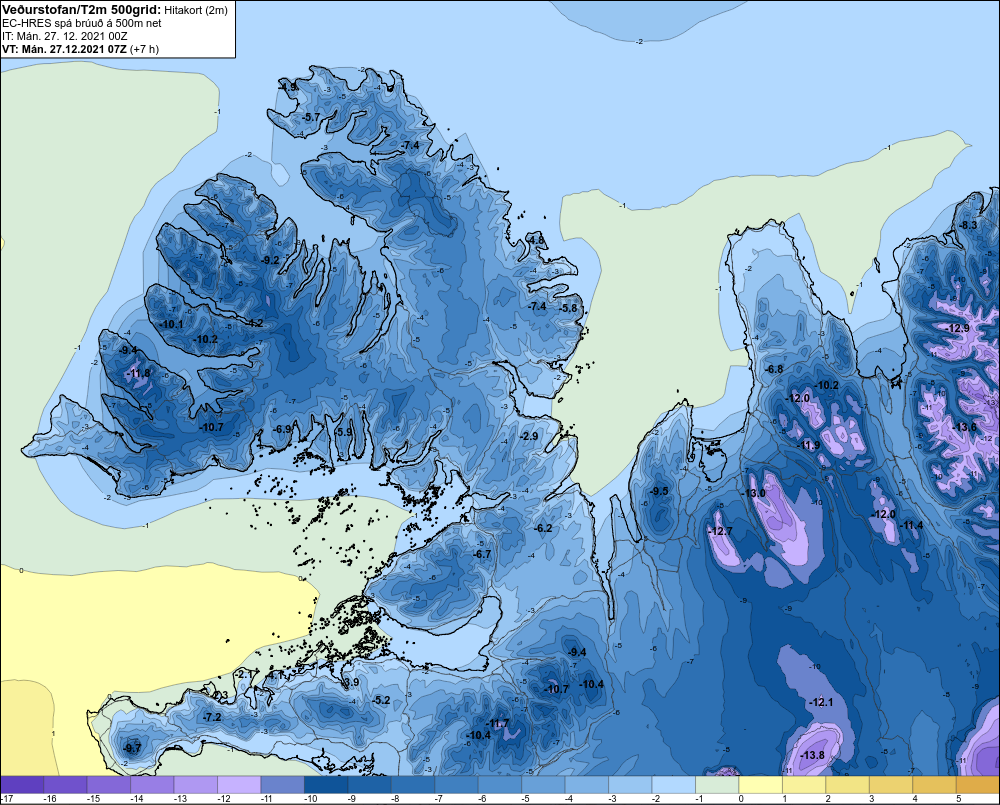Click the -13.6 temperature label
The width and height of the screenshot is (1000, 805).
click(964, 427)
